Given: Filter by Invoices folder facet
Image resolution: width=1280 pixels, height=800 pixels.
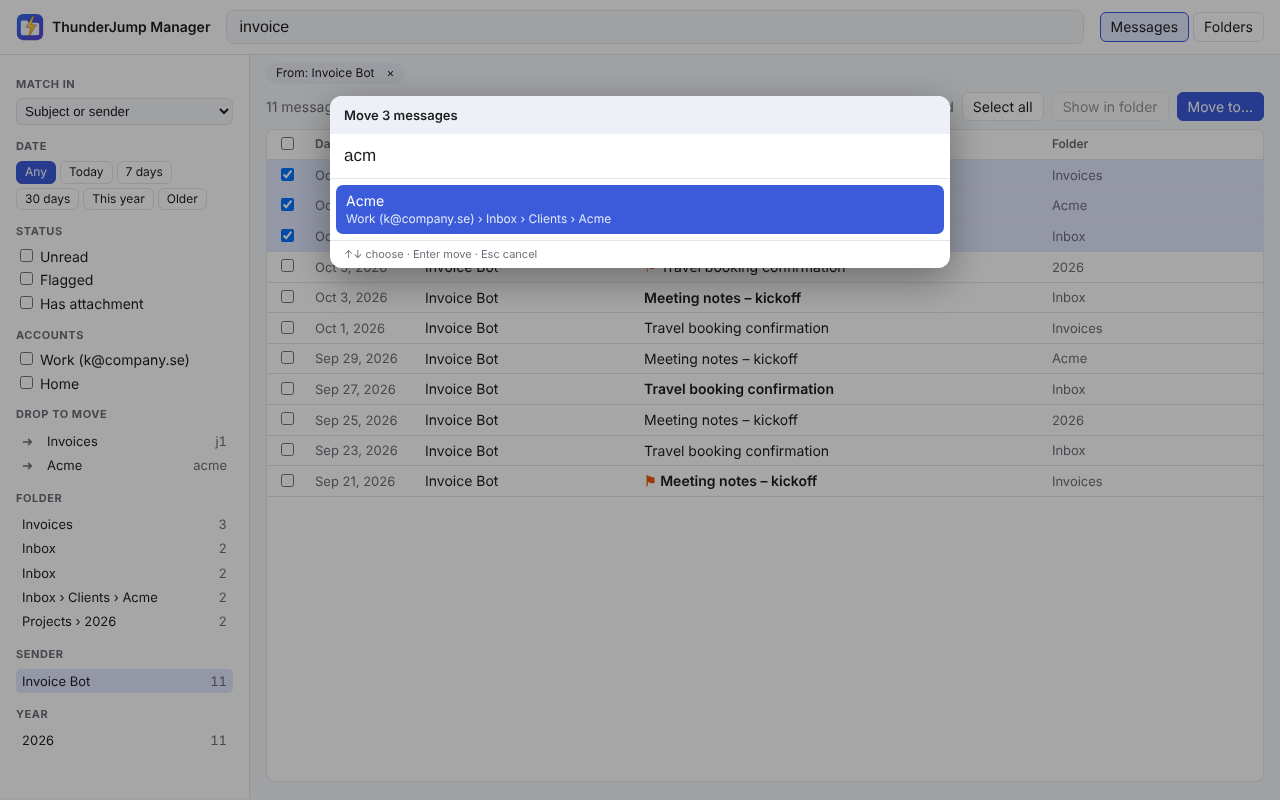Looking at the screenshot, I should [x=124, y=524].
